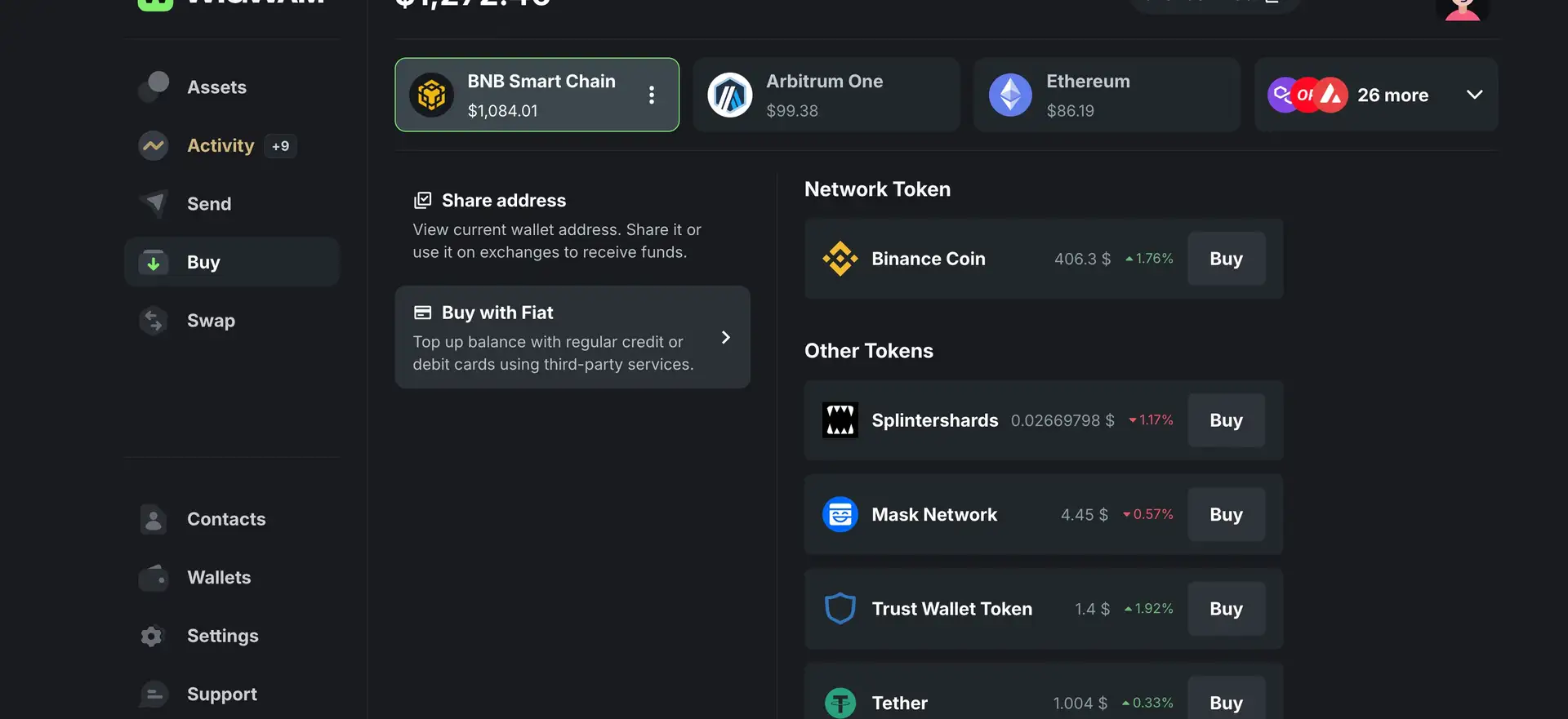Select the Arbitrum One network card
This screenshot has height=719, width=1568.
(x=826, y=95)
